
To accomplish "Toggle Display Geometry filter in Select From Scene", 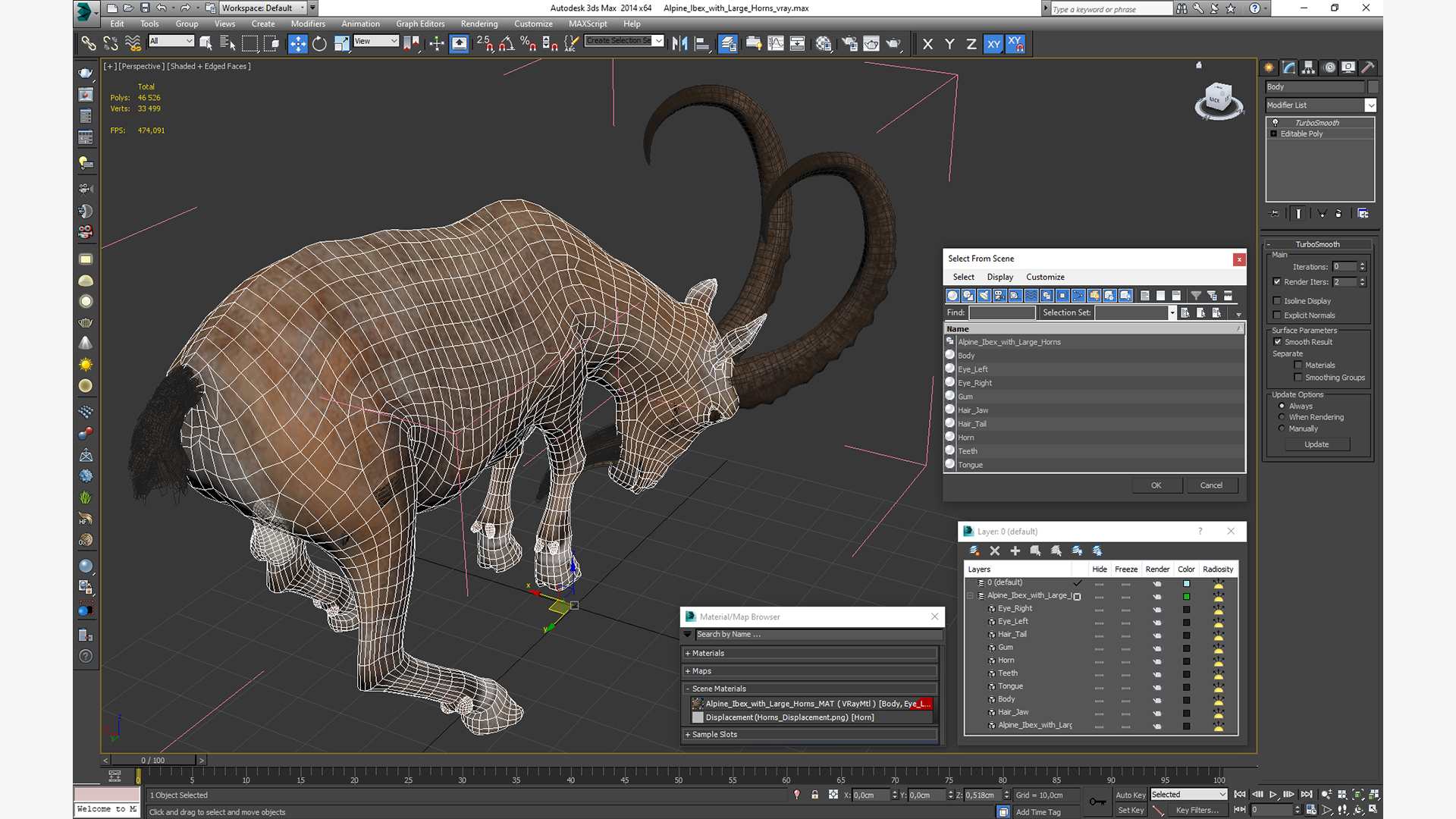I will coord(952,296).
